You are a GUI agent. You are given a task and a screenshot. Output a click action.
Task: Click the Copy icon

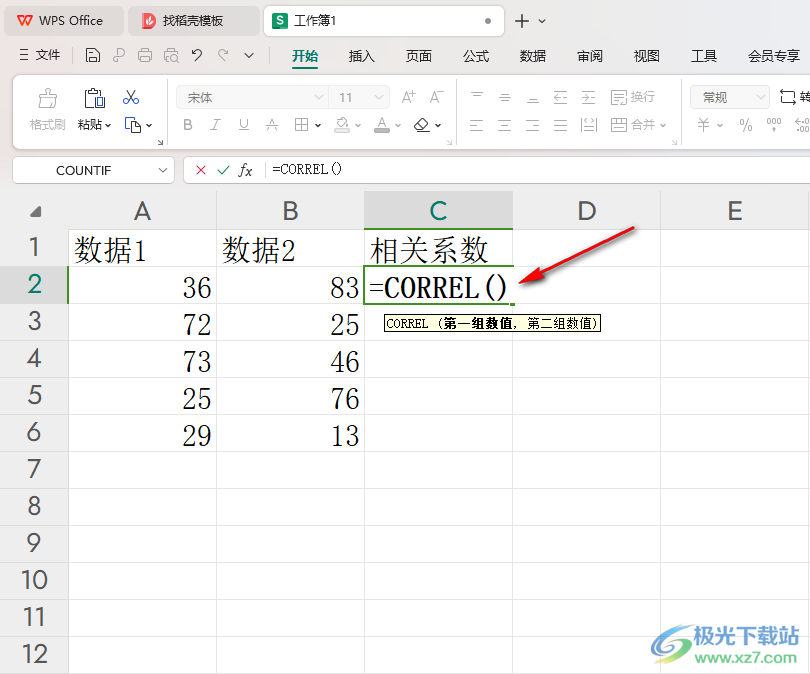(x=133, y=125)
